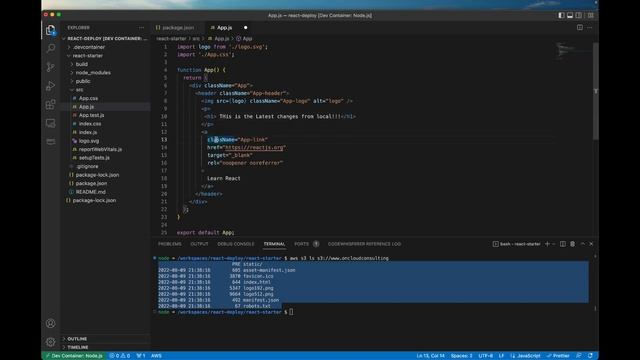Click the errors and warnings status indicator
Viewport: 640px width, 360px height.
(120, 356)
